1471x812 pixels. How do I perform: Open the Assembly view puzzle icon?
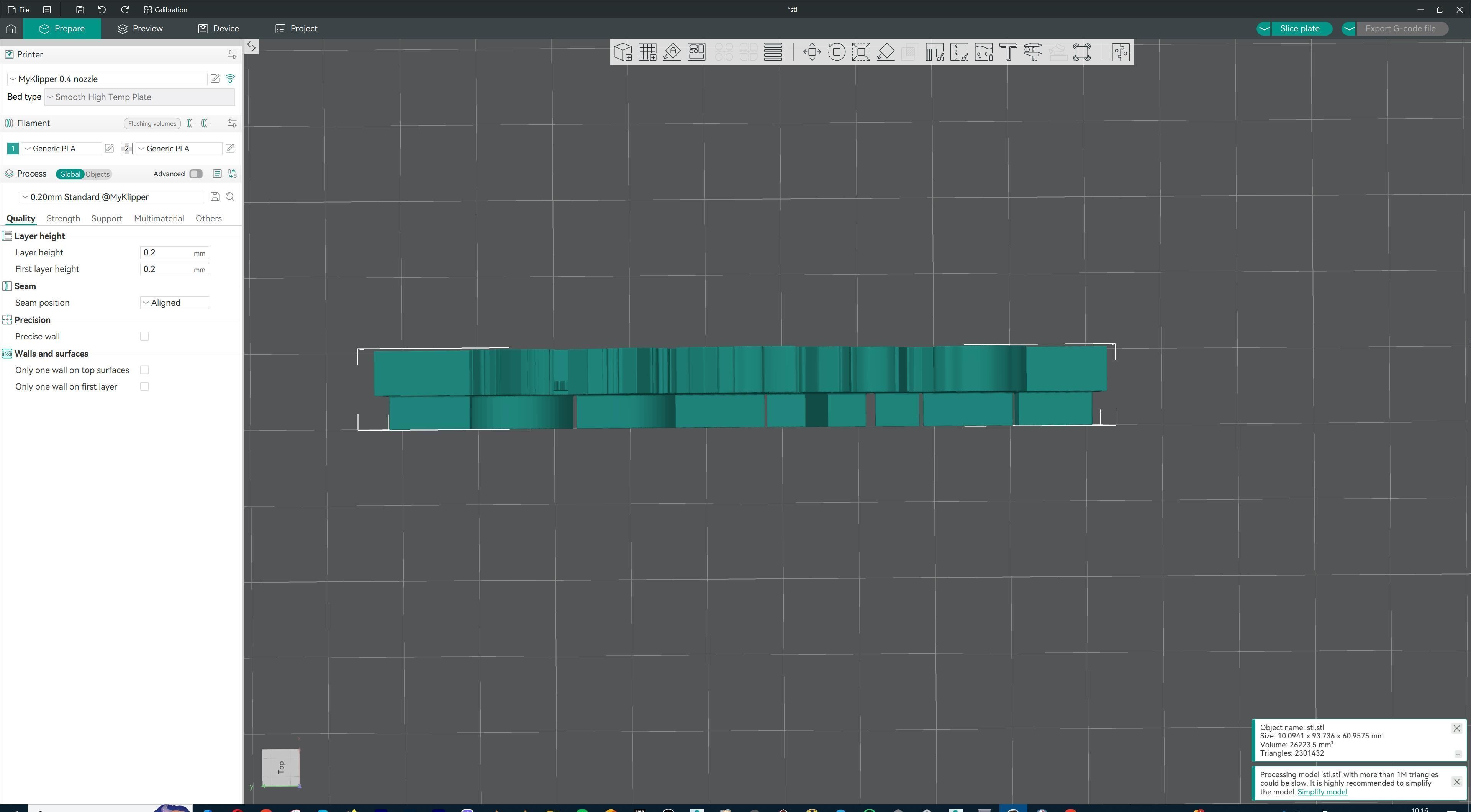(1120, 52)
